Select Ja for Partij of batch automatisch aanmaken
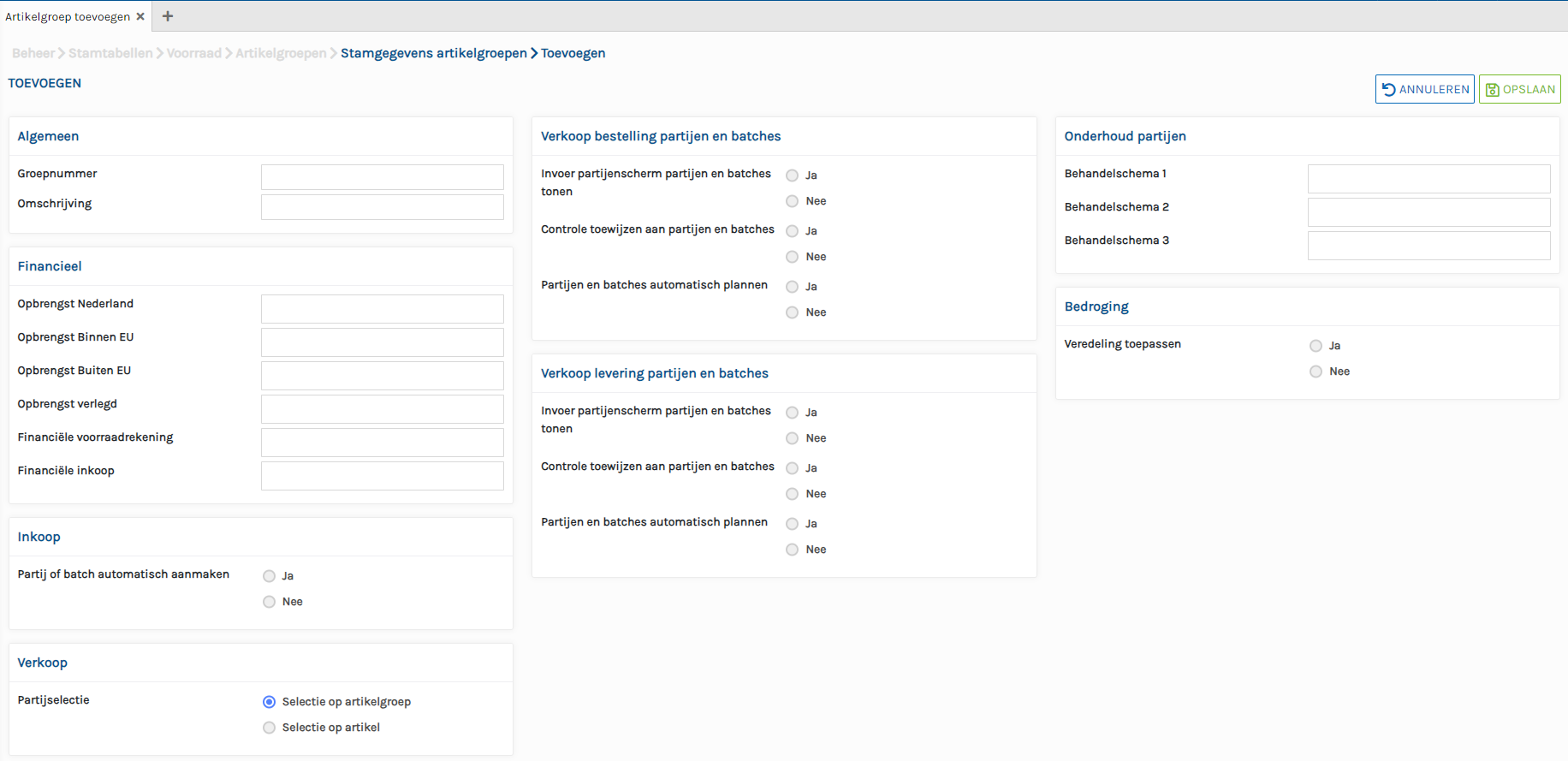Screen dimensions: 1568x761 tap(270, 576)
